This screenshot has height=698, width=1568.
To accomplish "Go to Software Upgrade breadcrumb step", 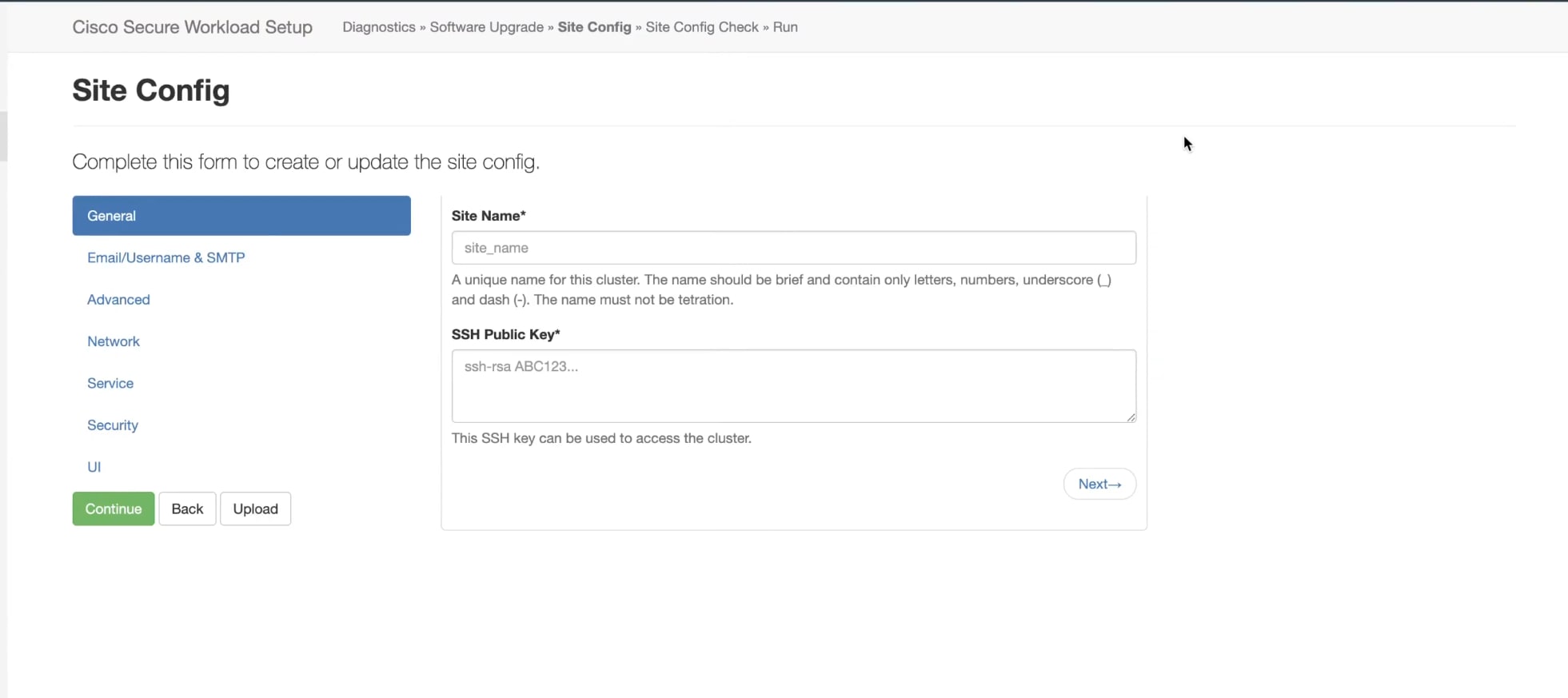I will pyautogui.click(x=486, y=27).
